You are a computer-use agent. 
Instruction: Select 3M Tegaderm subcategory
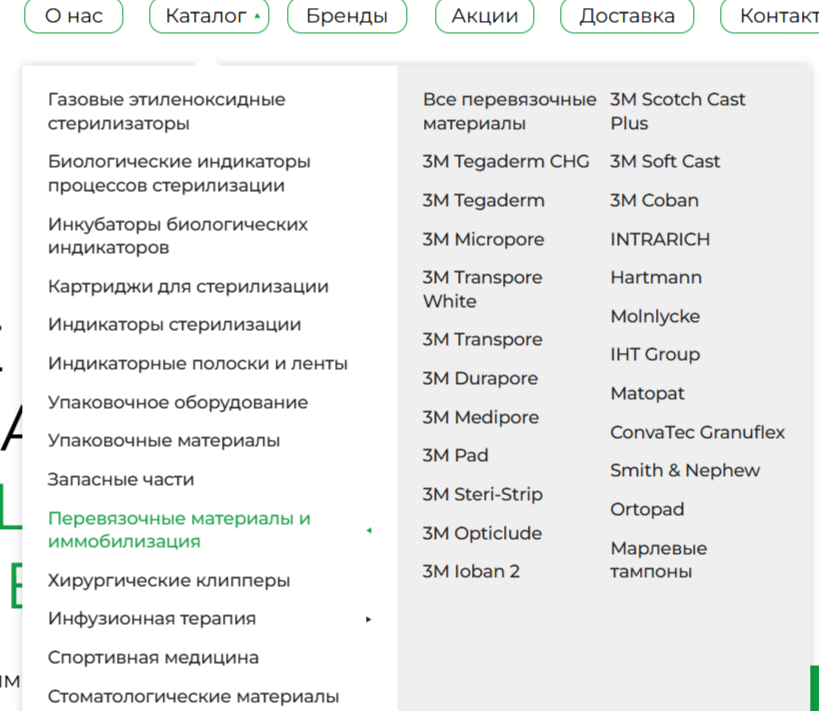pyautogui.click(x=483, y=201)
